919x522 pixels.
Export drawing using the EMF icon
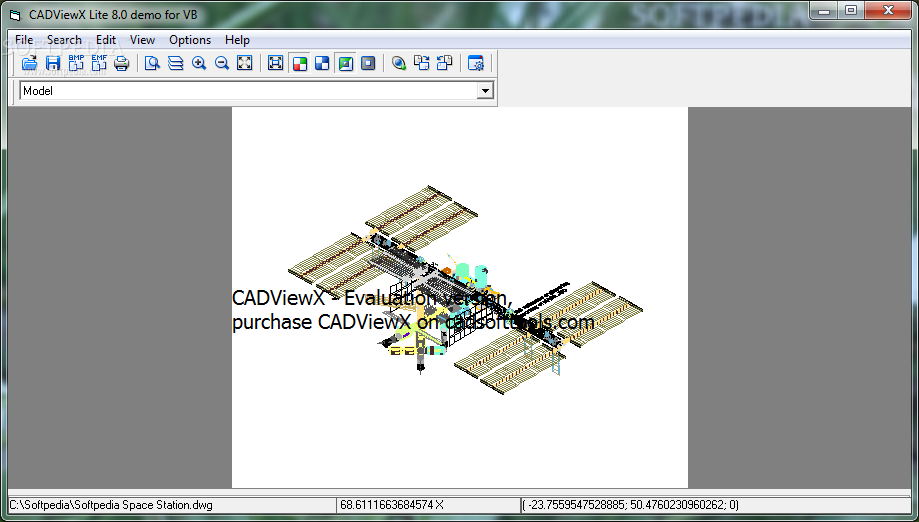point(99,63)
